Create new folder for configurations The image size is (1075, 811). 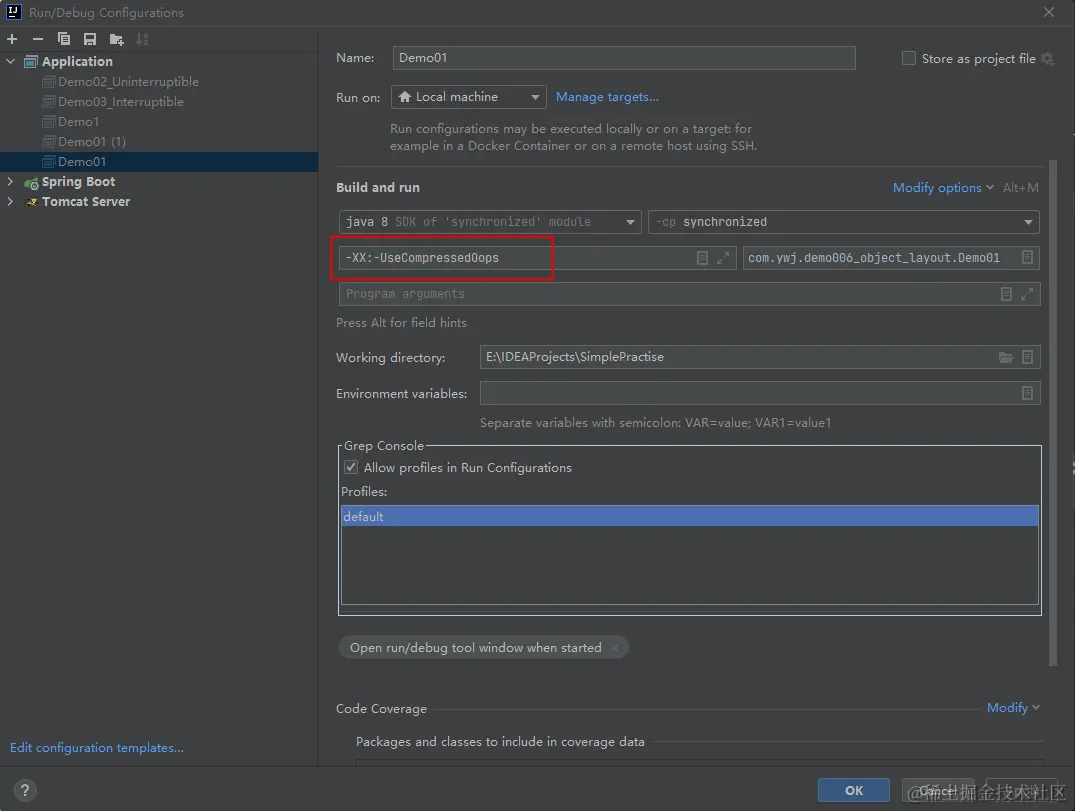117,39
